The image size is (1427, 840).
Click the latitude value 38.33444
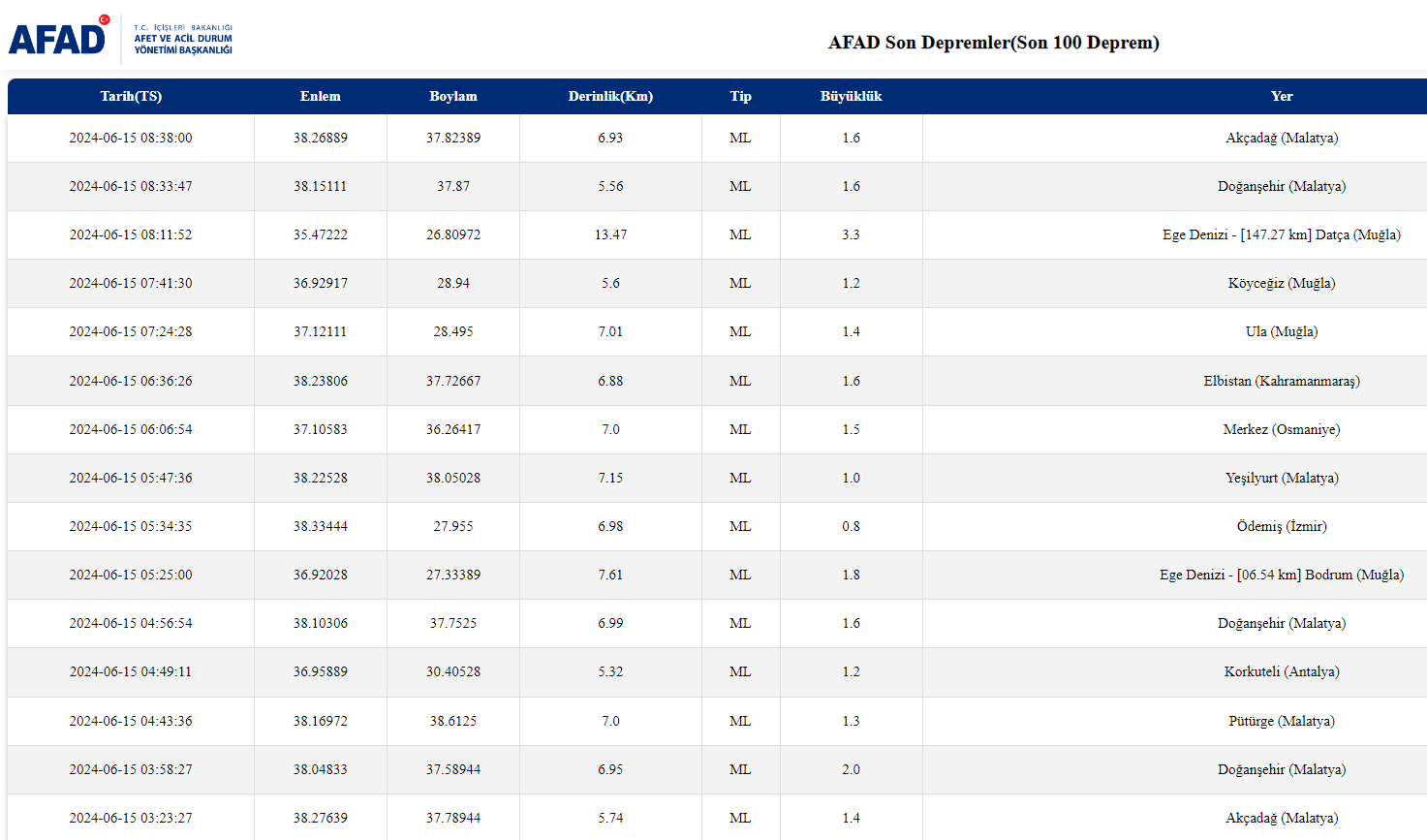tap(321, 526)
